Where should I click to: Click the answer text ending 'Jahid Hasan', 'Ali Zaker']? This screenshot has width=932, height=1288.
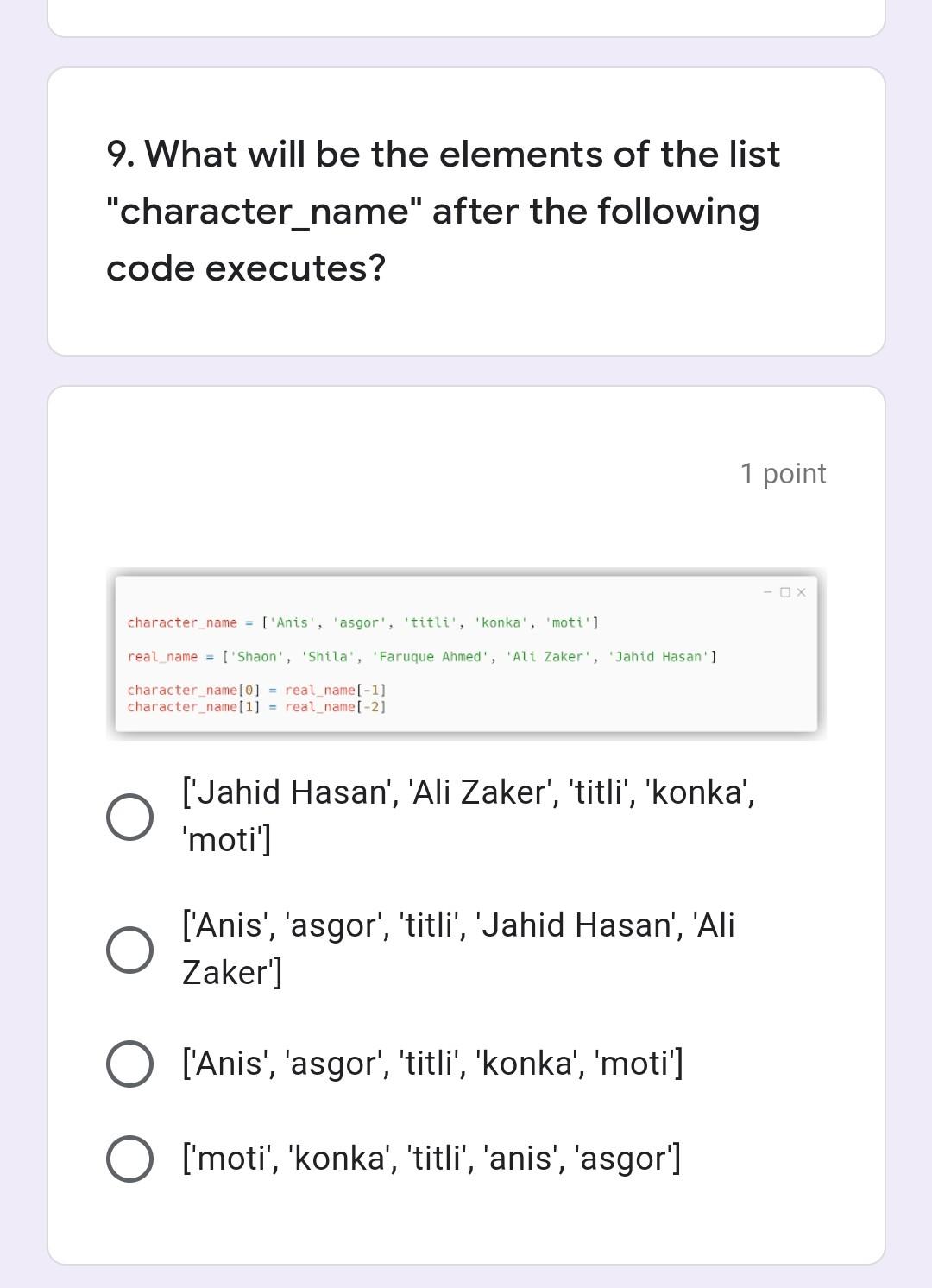(458, 948)
